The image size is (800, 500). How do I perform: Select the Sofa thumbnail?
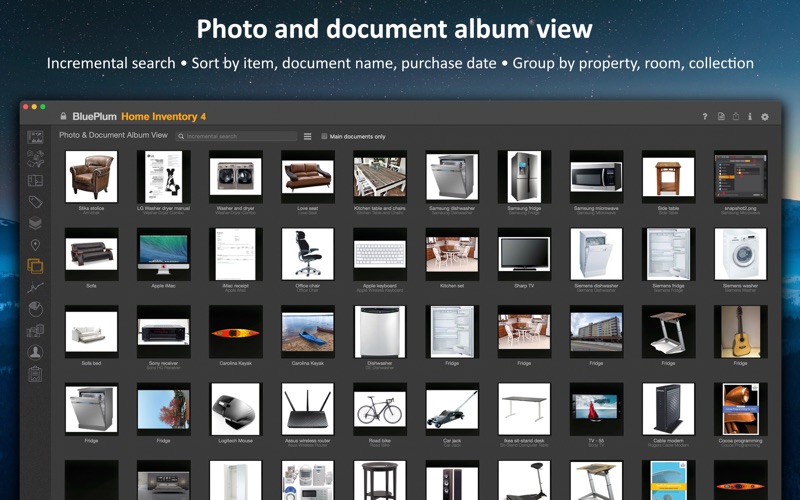[91, 254]
